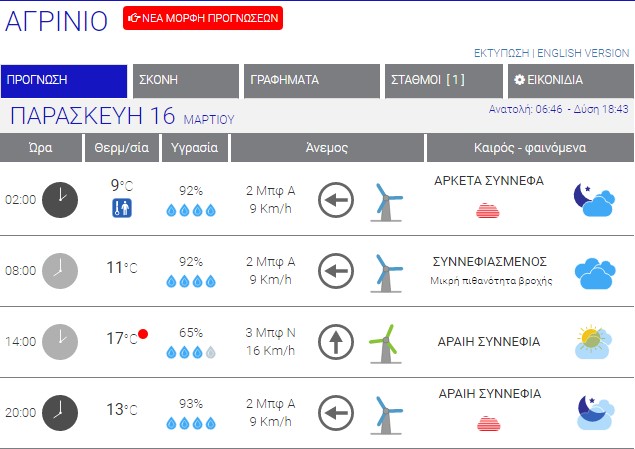The image size is (635, 449).
Task: Switch to the ΓΡΑΦΗΜΑΤΑ tab
Action: (310, 80)
